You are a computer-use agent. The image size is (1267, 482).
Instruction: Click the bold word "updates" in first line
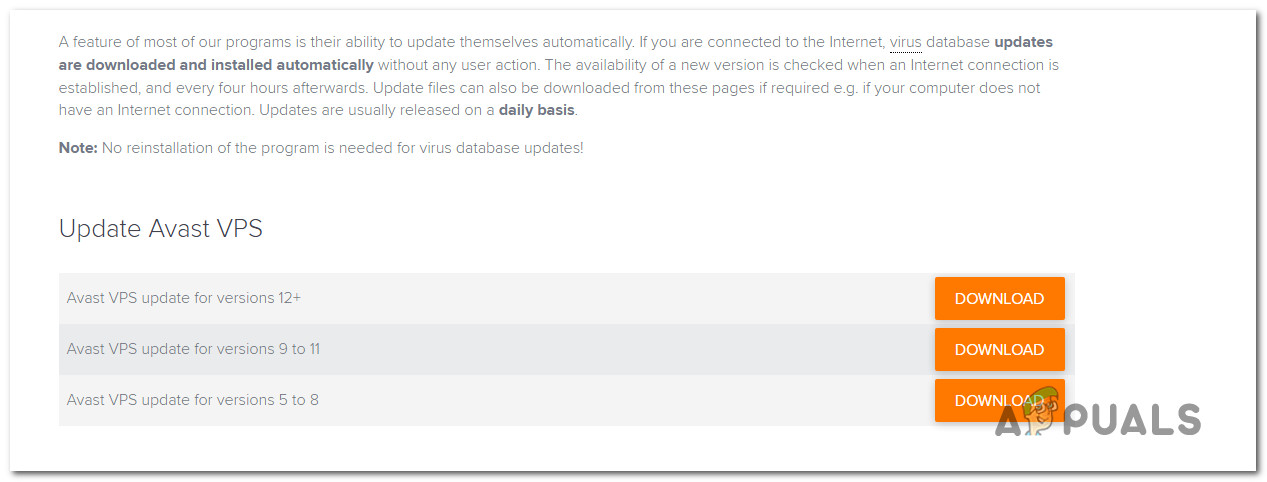click(1023, 43)
